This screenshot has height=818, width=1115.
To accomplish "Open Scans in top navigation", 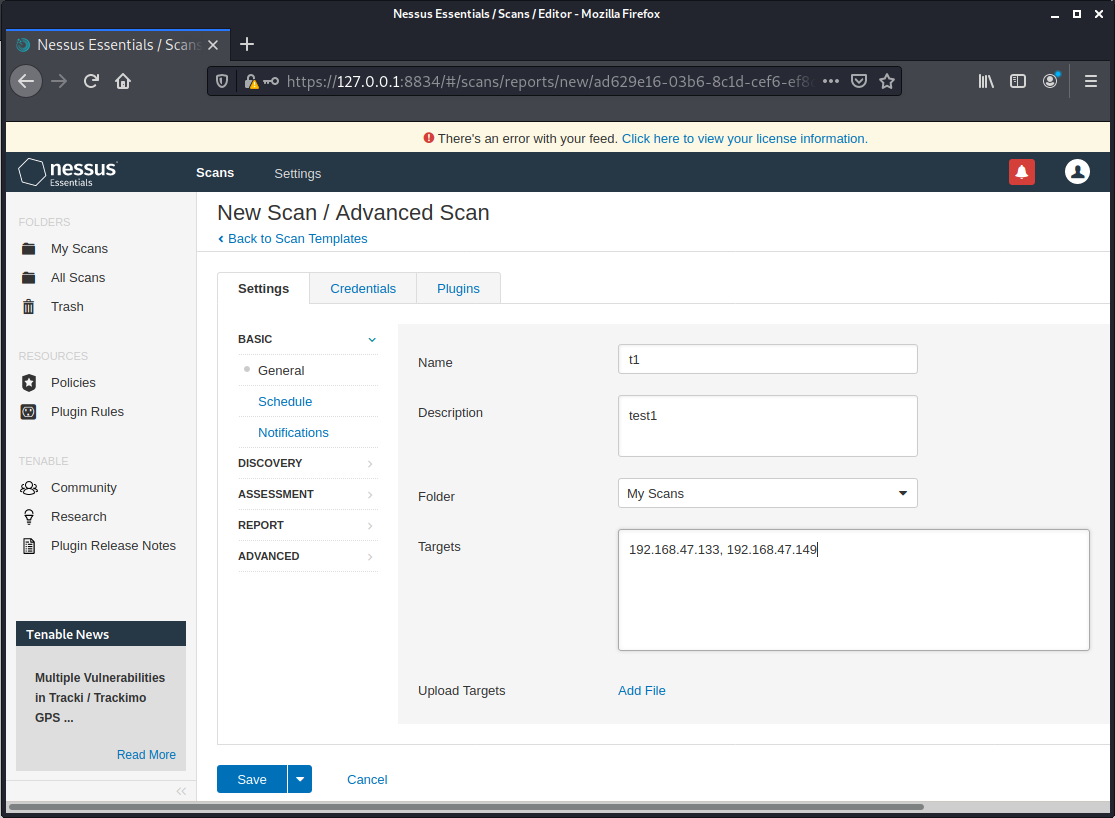I will 215,173.
